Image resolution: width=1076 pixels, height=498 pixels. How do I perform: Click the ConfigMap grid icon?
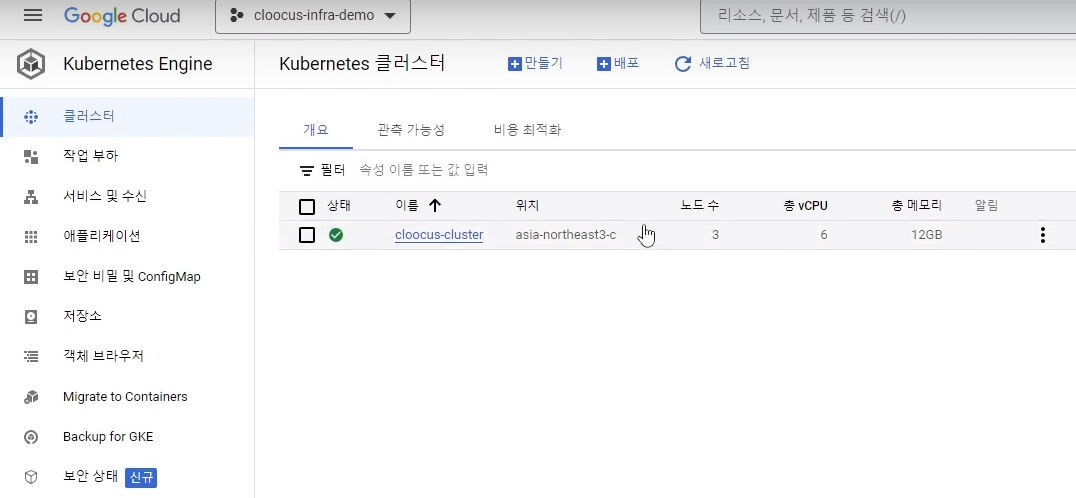tap(31, 277)
